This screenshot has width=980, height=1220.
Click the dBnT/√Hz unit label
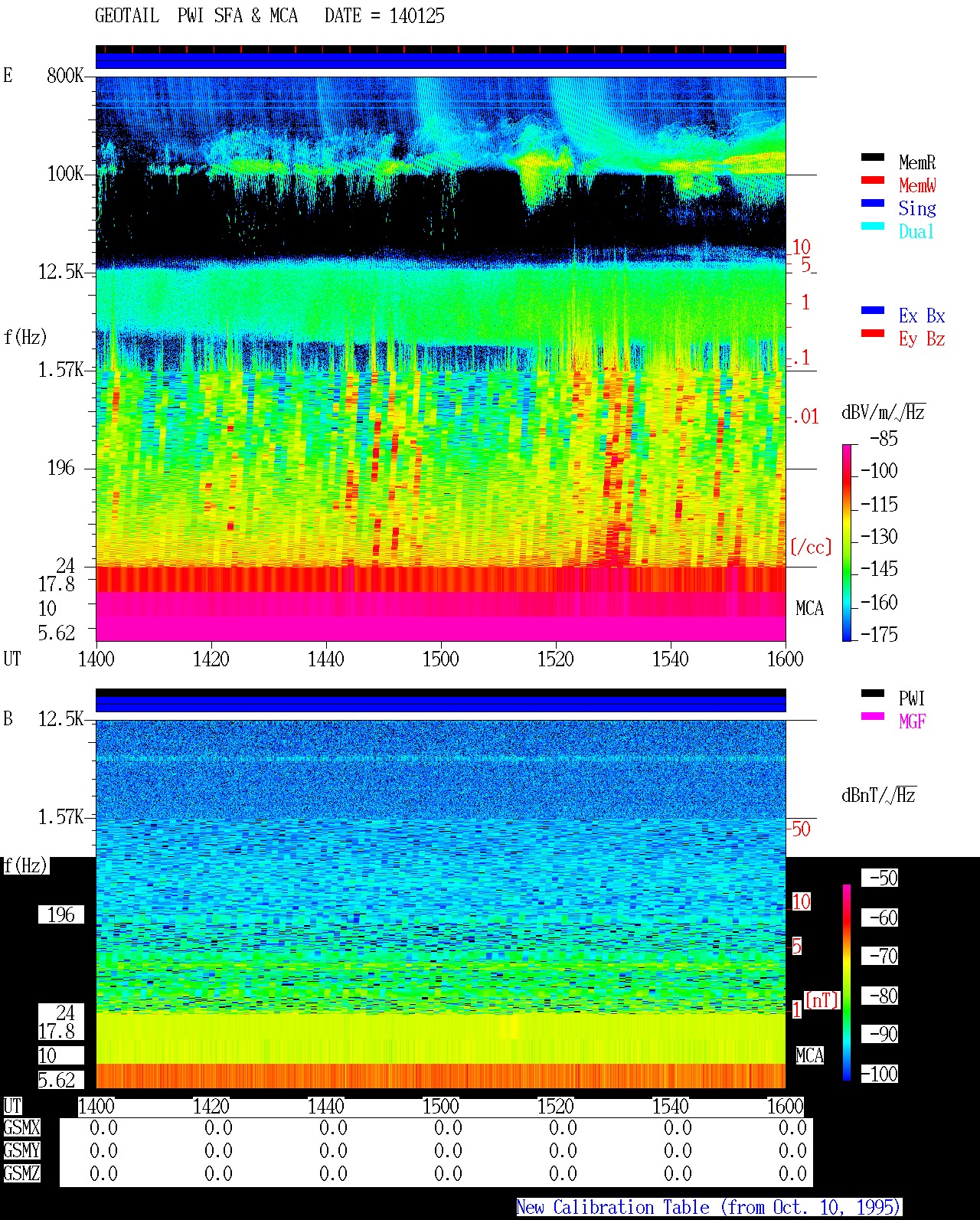tap(879, 795)
